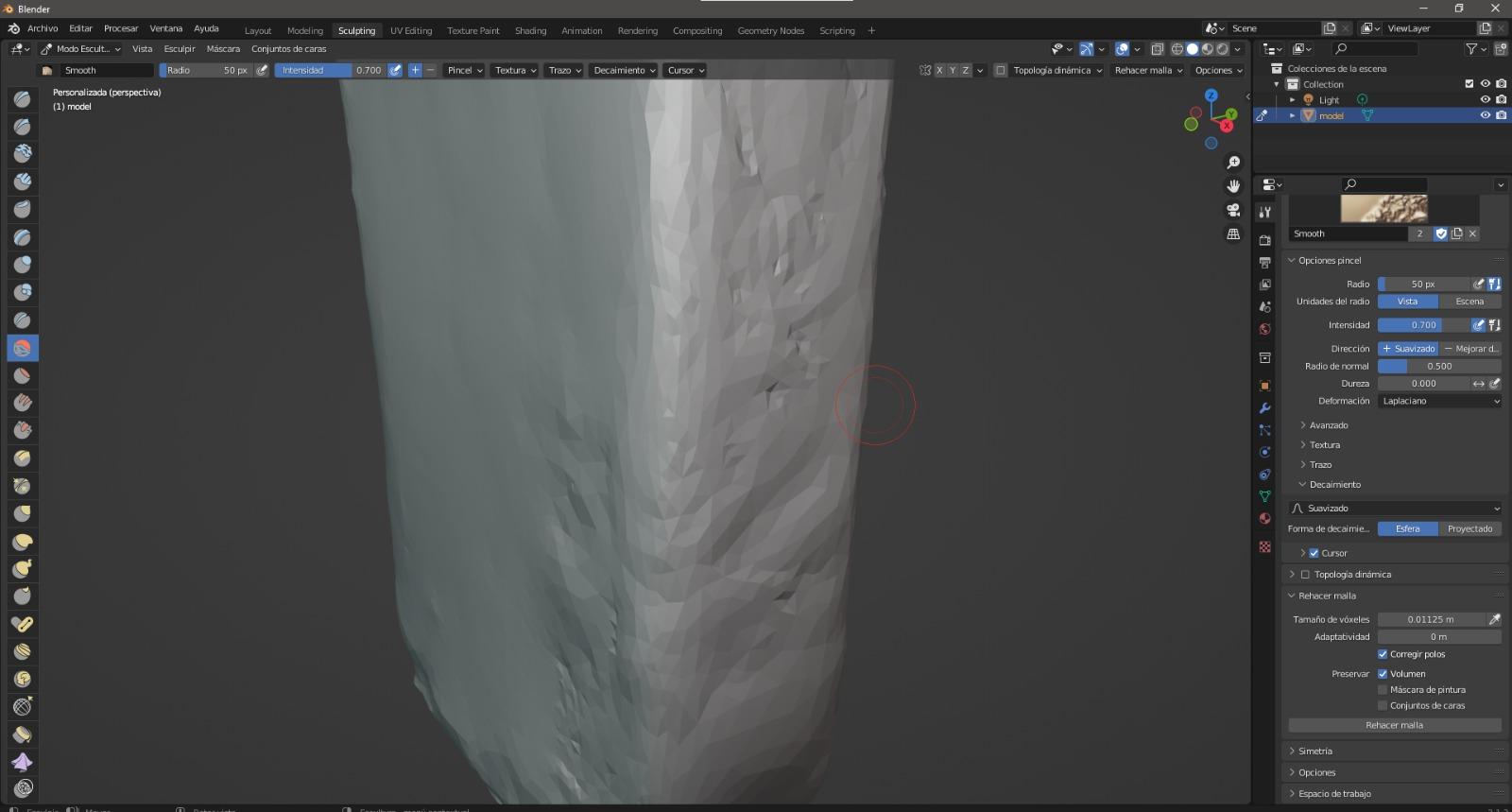Select the Clay brush tool
The height and width of the screenshot is (812, 1512).
23,154
